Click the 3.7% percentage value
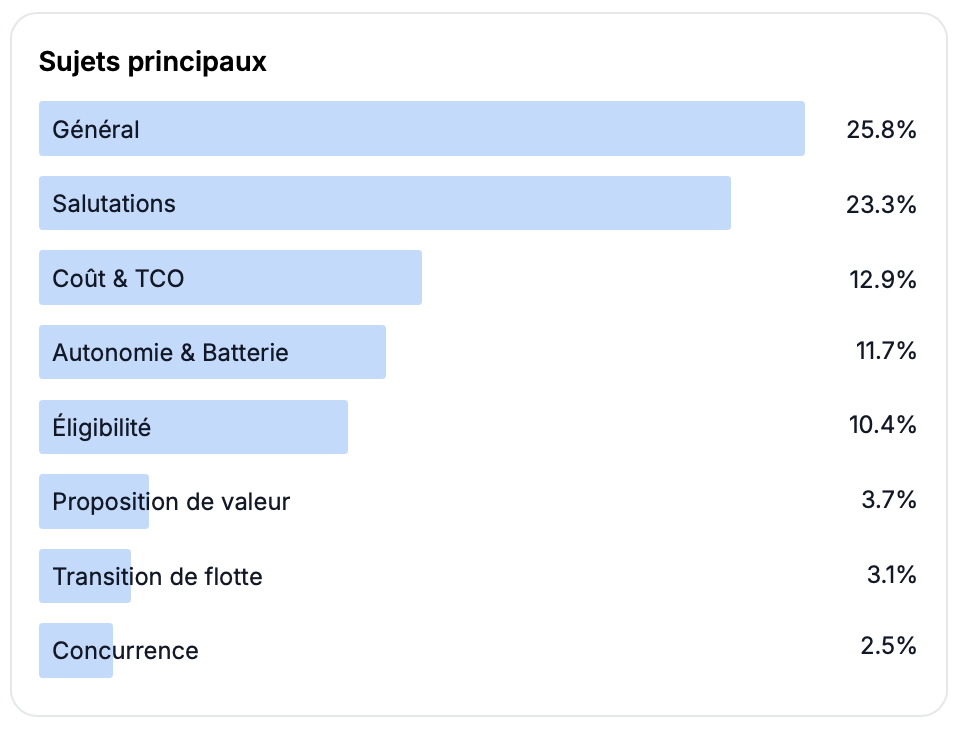The height and width of the screenshot is (742, 970). (888, 500)
